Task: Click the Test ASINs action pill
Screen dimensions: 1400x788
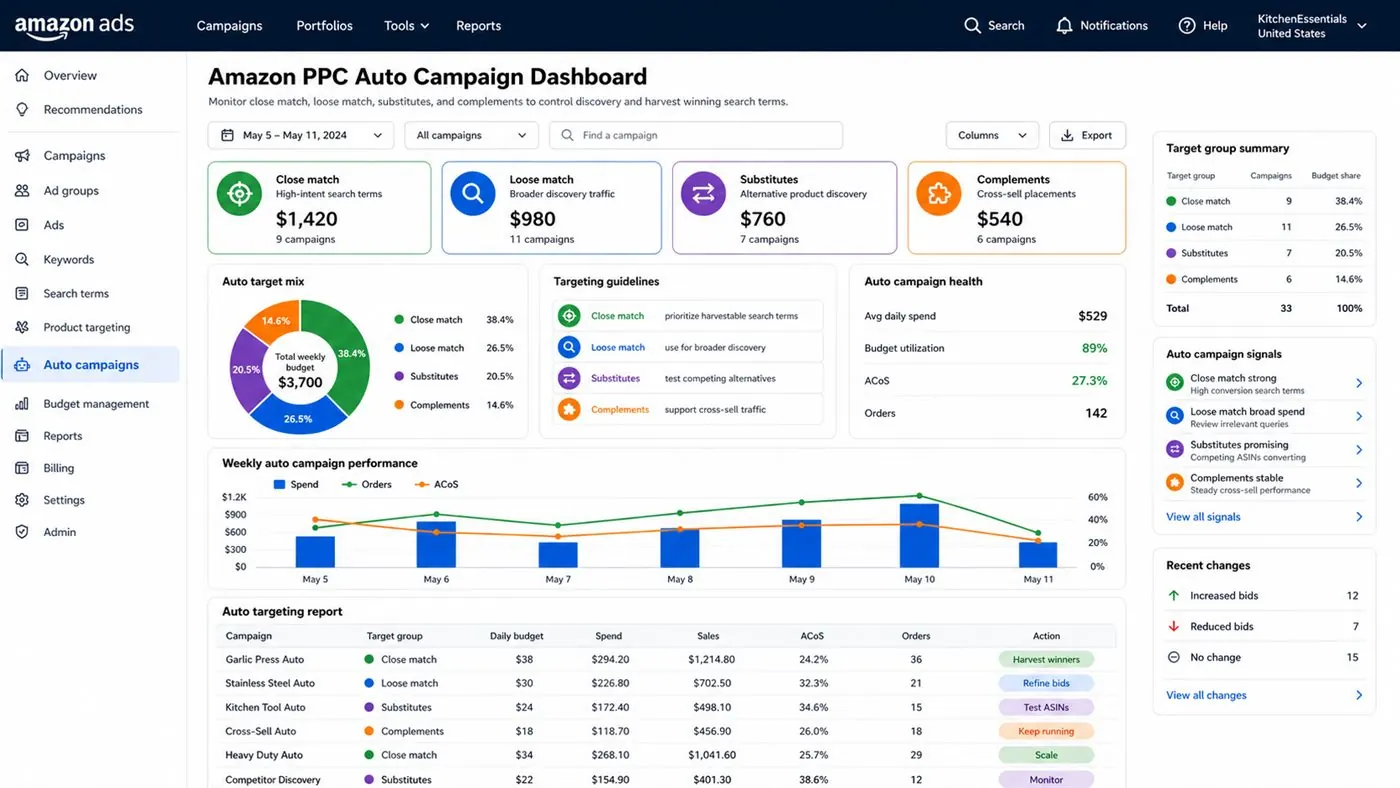Action: (1046, 708)
